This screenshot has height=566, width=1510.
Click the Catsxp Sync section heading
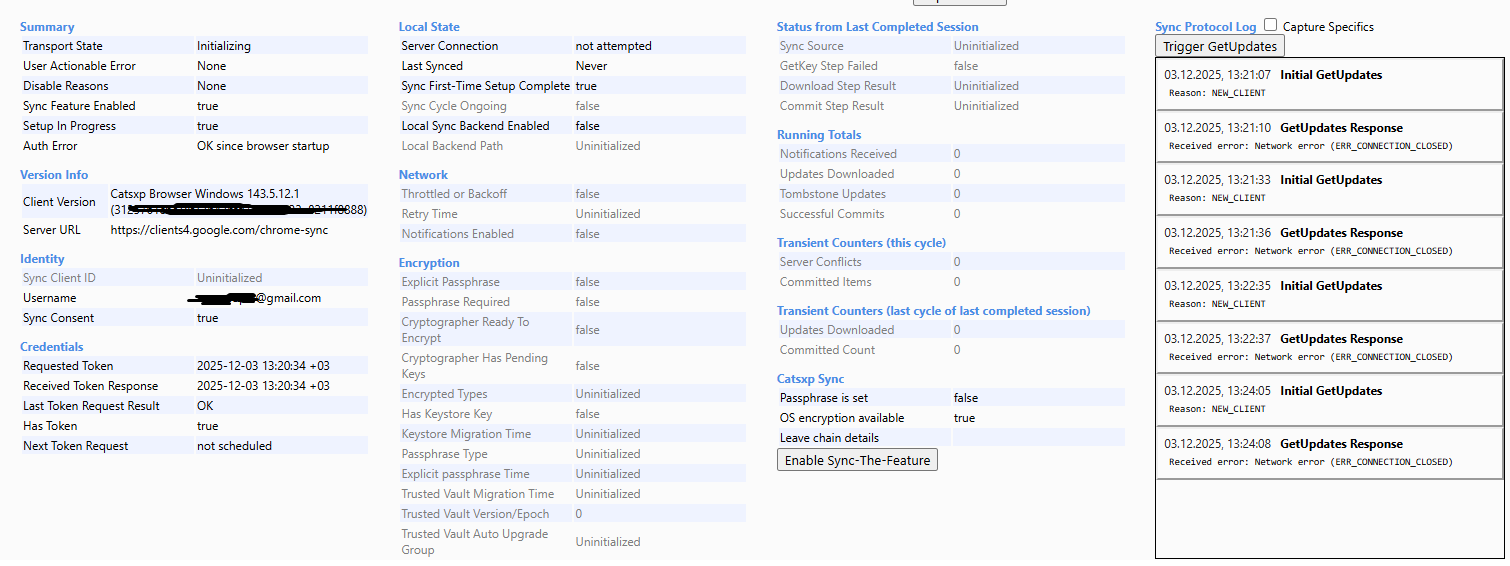click(x=810, y=379)
